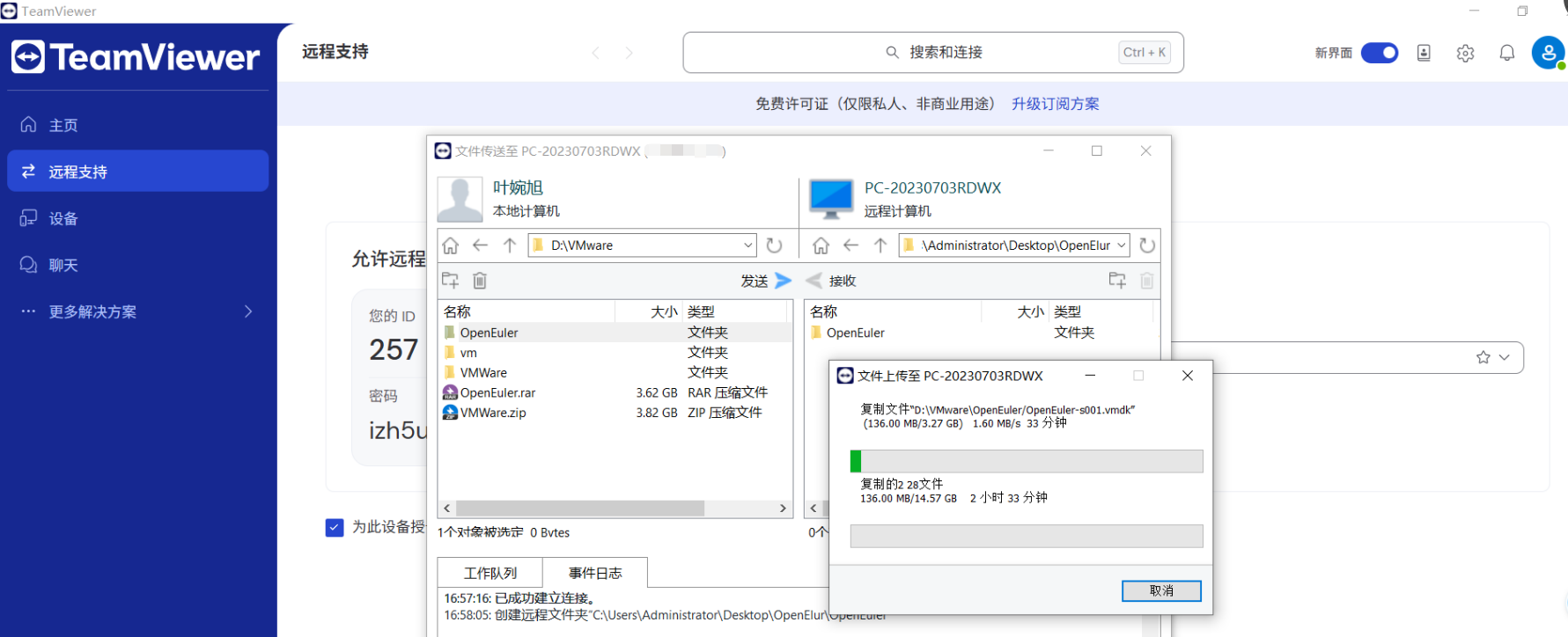
Task: Go up one level in remote pane
Action: (x=880, y=245)
